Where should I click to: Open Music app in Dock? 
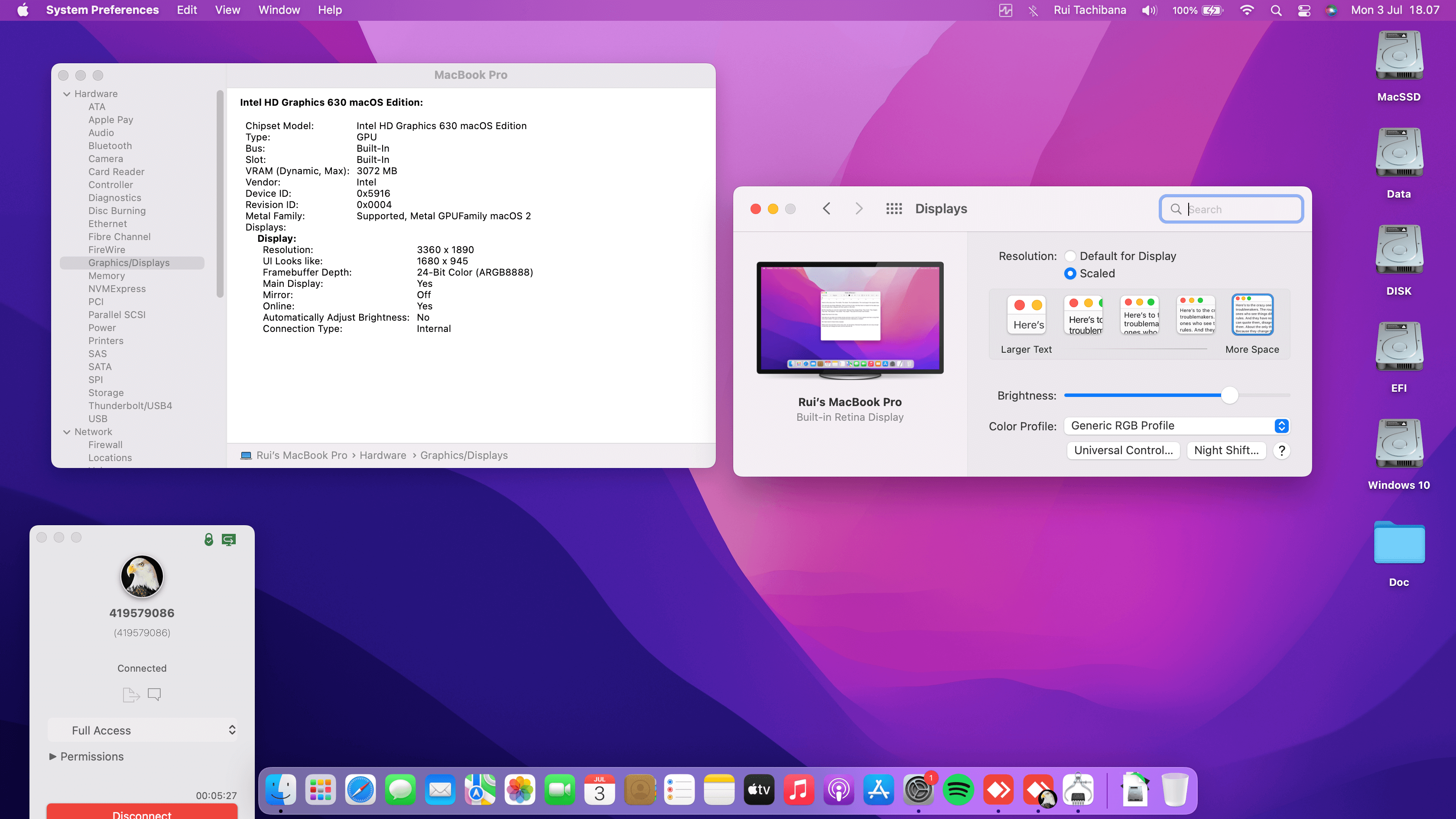pyautogui.click(x=799, y=789)
